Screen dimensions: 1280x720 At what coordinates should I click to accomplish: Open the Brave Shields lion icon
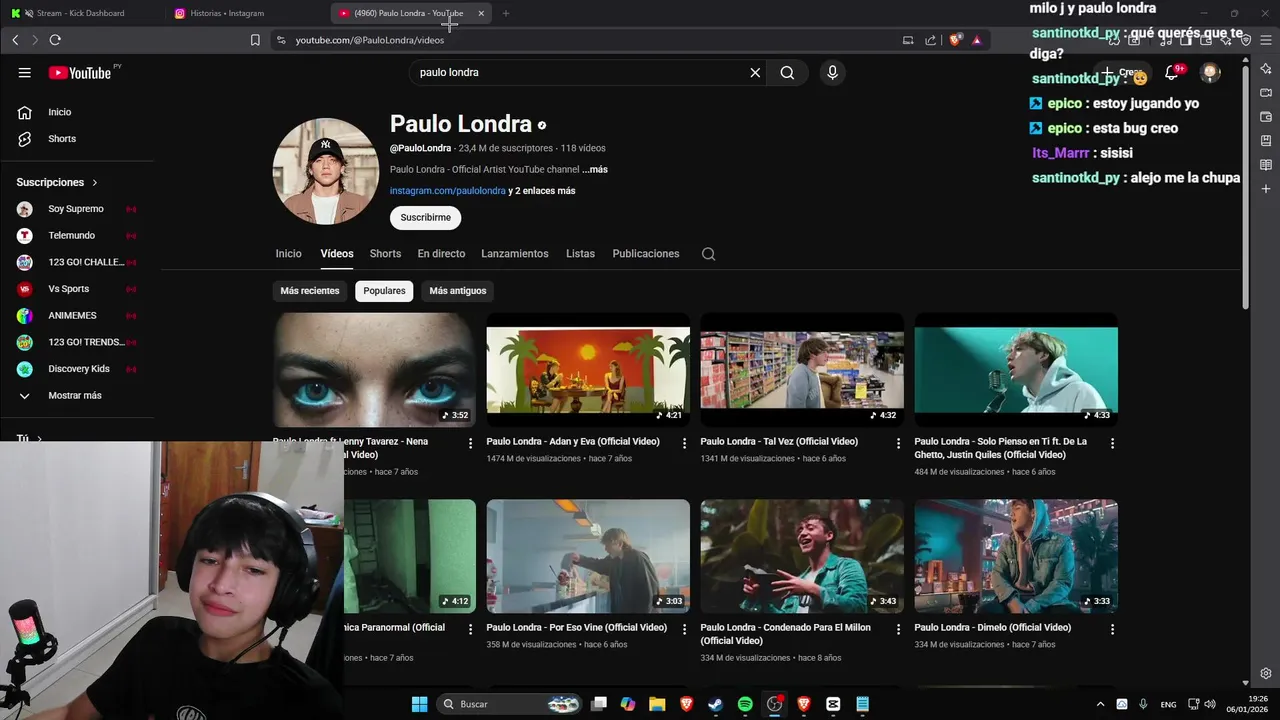[x=955, y=40]
